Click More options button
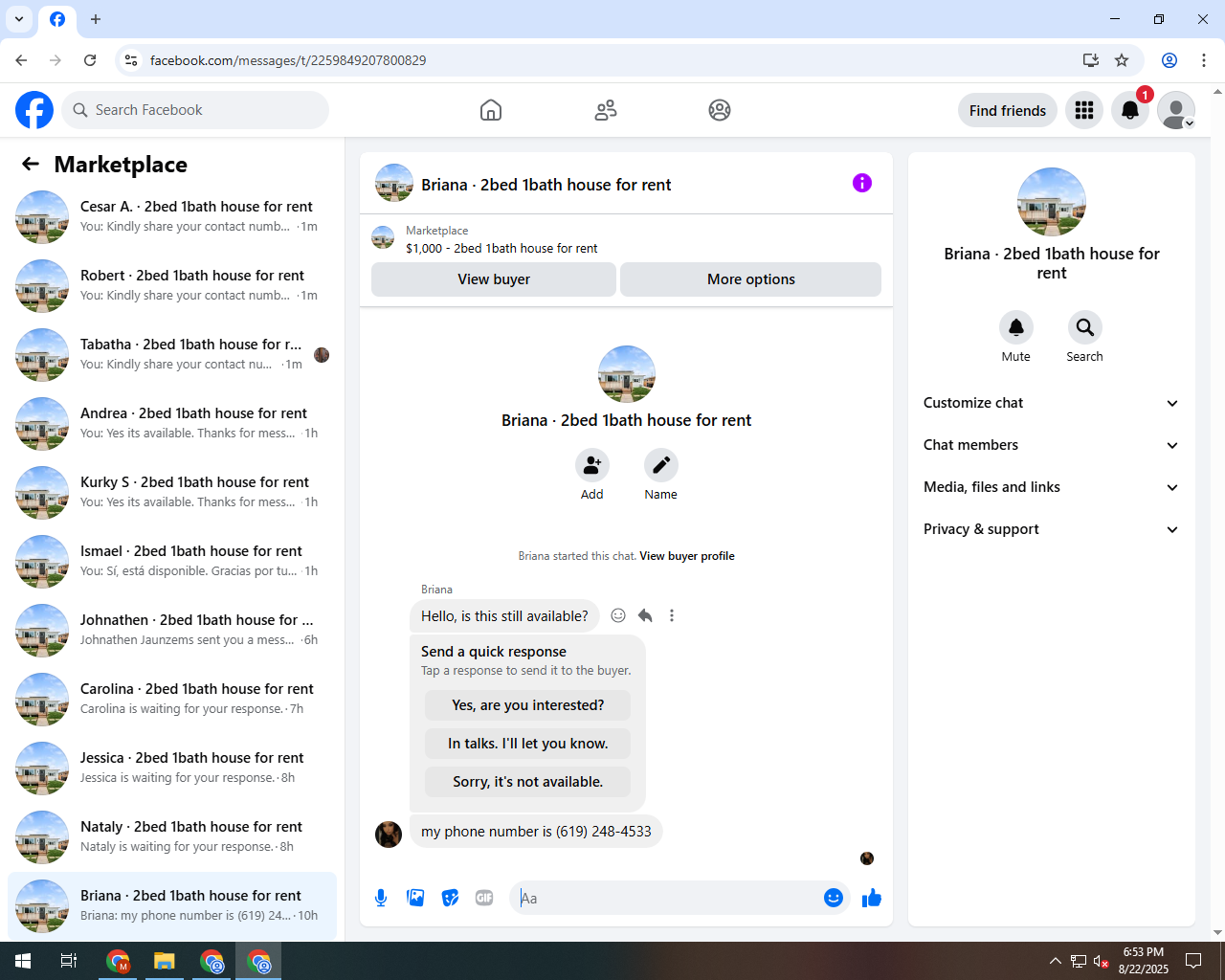The image size is (1225, 980). [751, 279]
